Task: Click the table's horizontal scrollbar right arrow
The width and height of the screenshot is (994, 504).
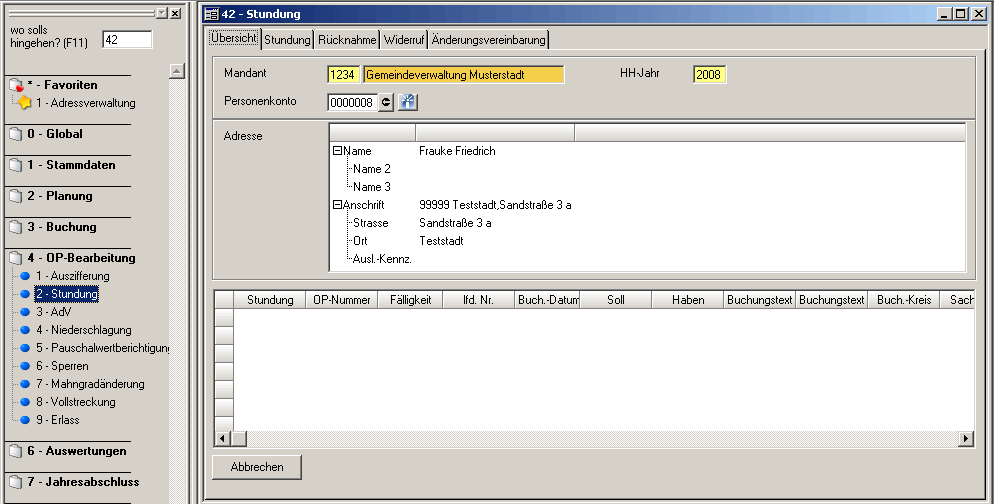Action: point(966,439)
